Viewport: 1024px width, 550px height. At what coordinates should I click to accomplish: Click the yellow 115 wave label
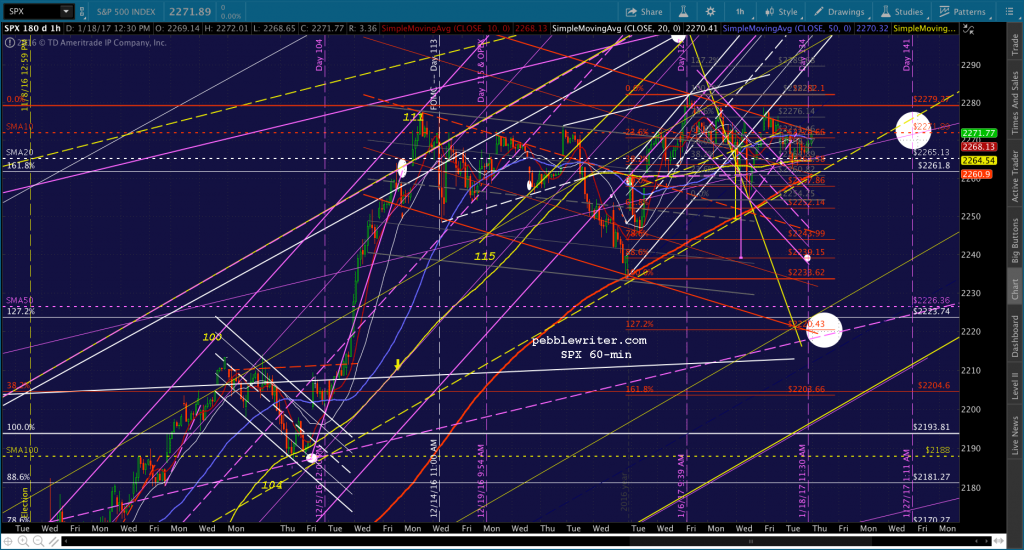pyautogui.click(x=485, y=256)
